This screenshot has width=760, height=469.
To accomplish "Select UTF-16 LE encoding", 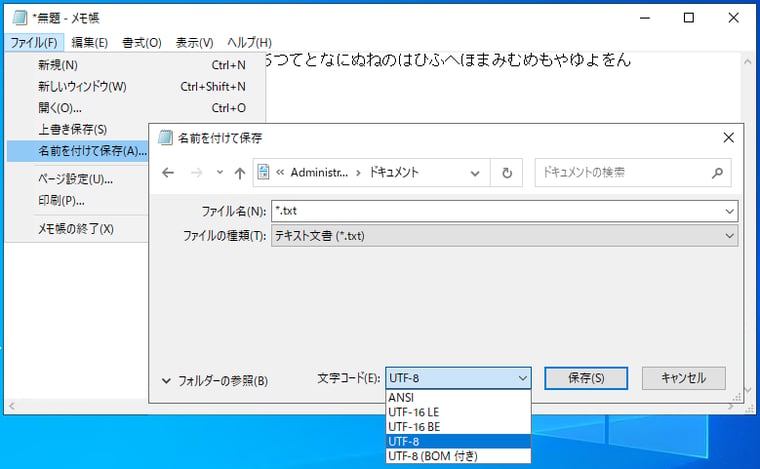I will tap(458, 412).
